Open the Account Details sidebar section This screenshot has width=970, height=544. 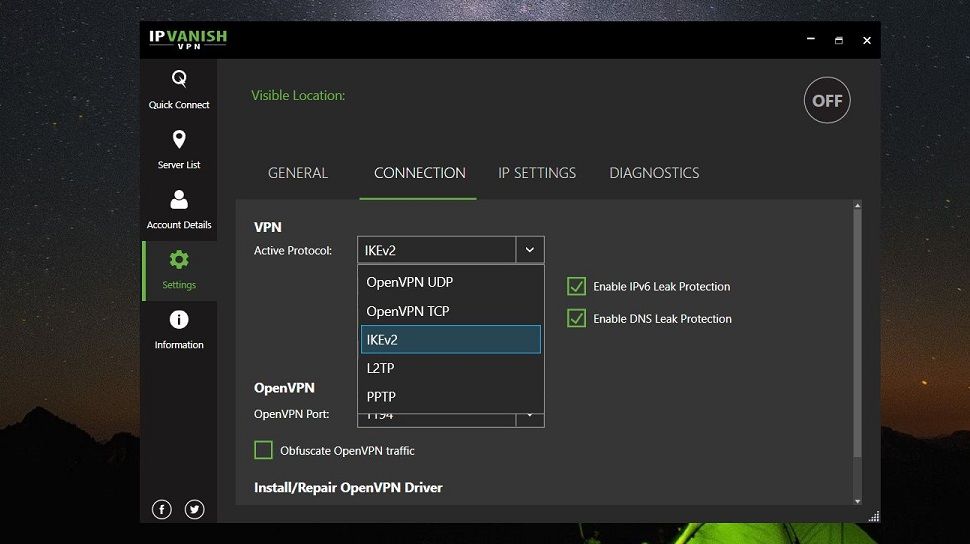tap(179, 209)
